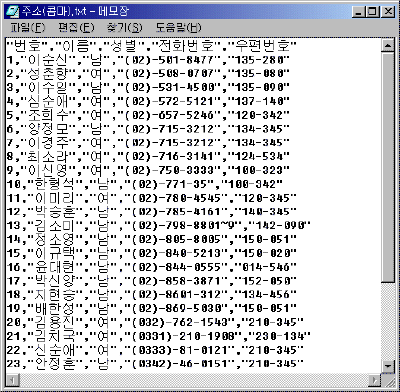400x392 pixels.
Task: Click the name "이미리" in row 11
Action: click(x=55, y=198)
